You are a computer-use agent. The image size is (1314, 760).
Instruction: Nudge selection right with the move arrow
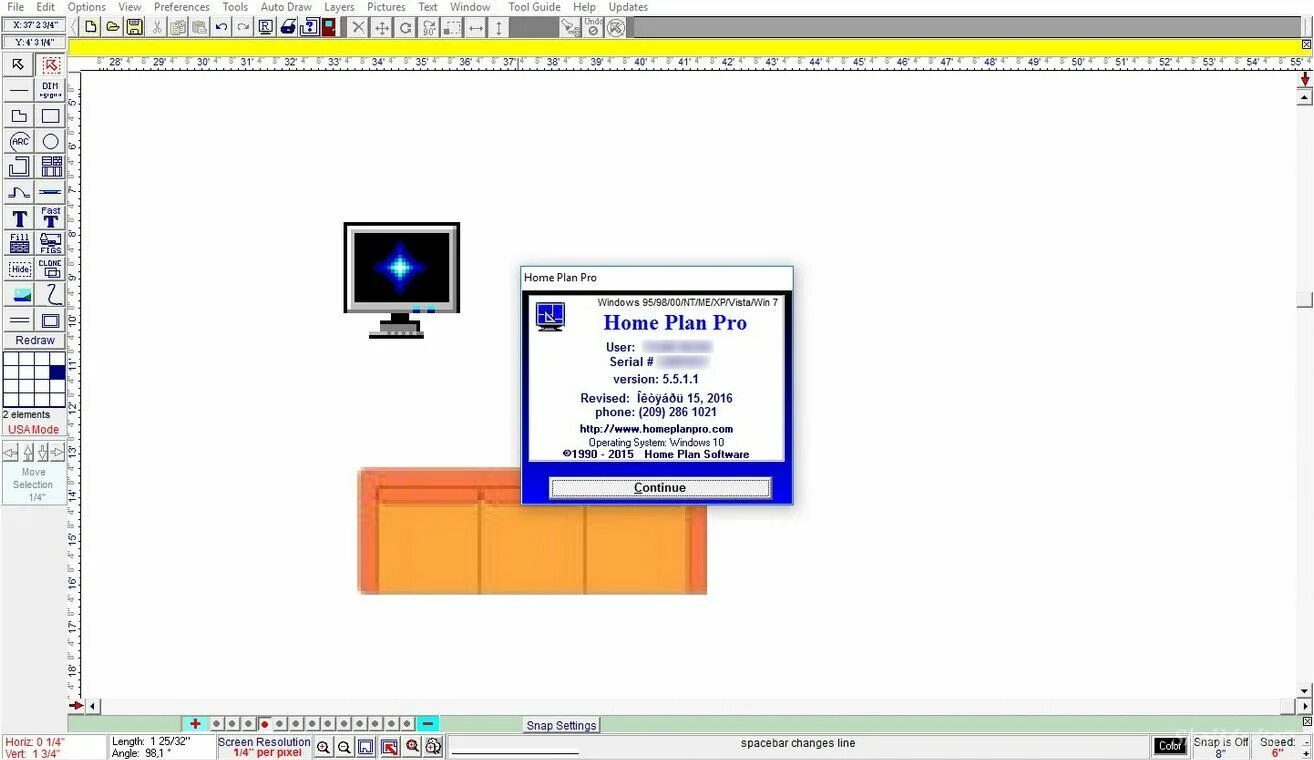pyautogui.click(x=58, y=453)
